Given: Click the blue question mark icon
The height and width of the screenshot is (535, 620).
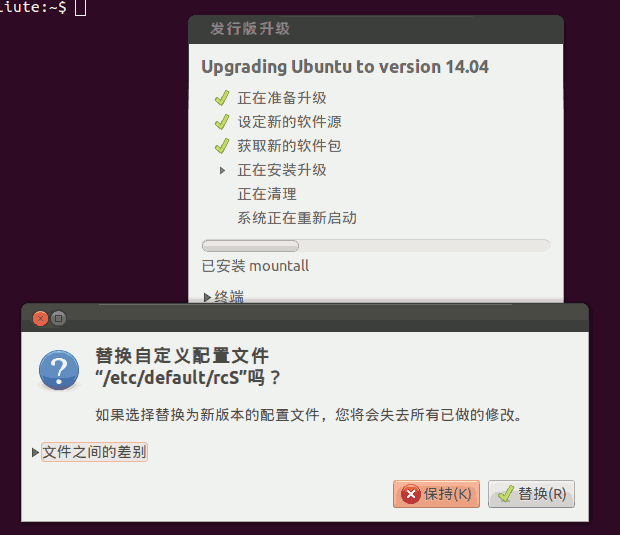Looking at the screenshot, I should click(59, 370).
